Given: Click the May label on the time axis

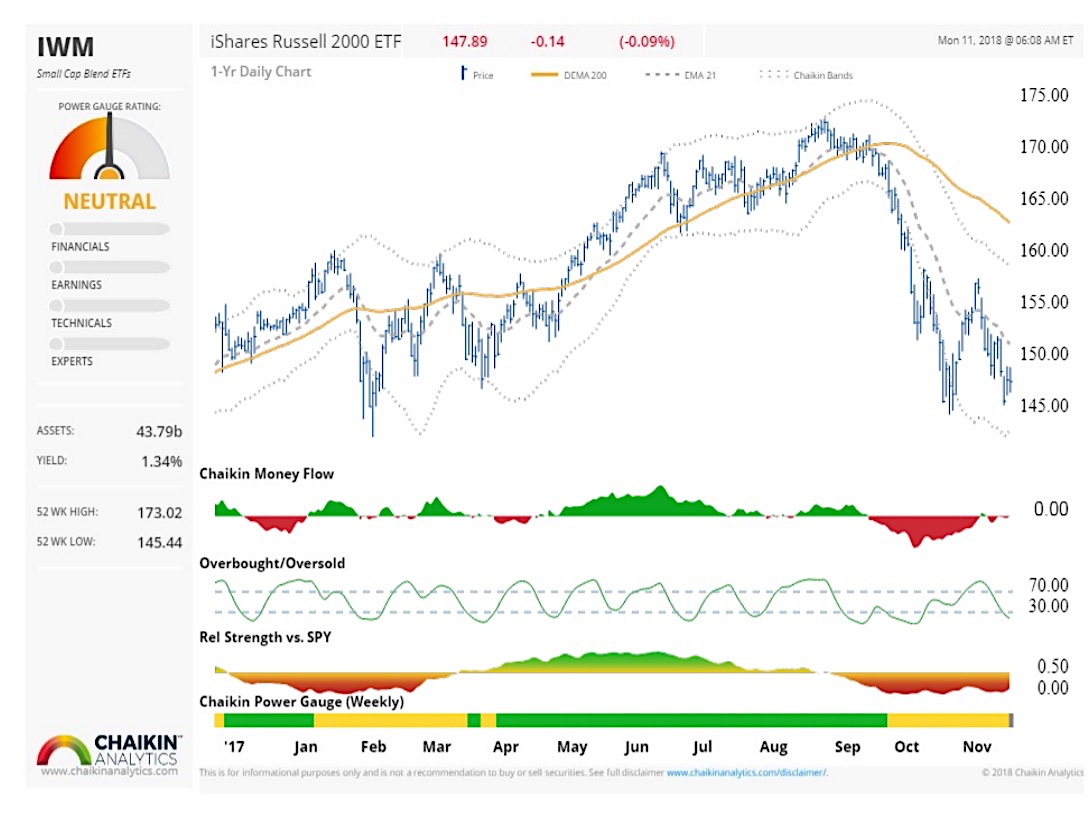Looking at the screenshot, I should pos(572,748).
